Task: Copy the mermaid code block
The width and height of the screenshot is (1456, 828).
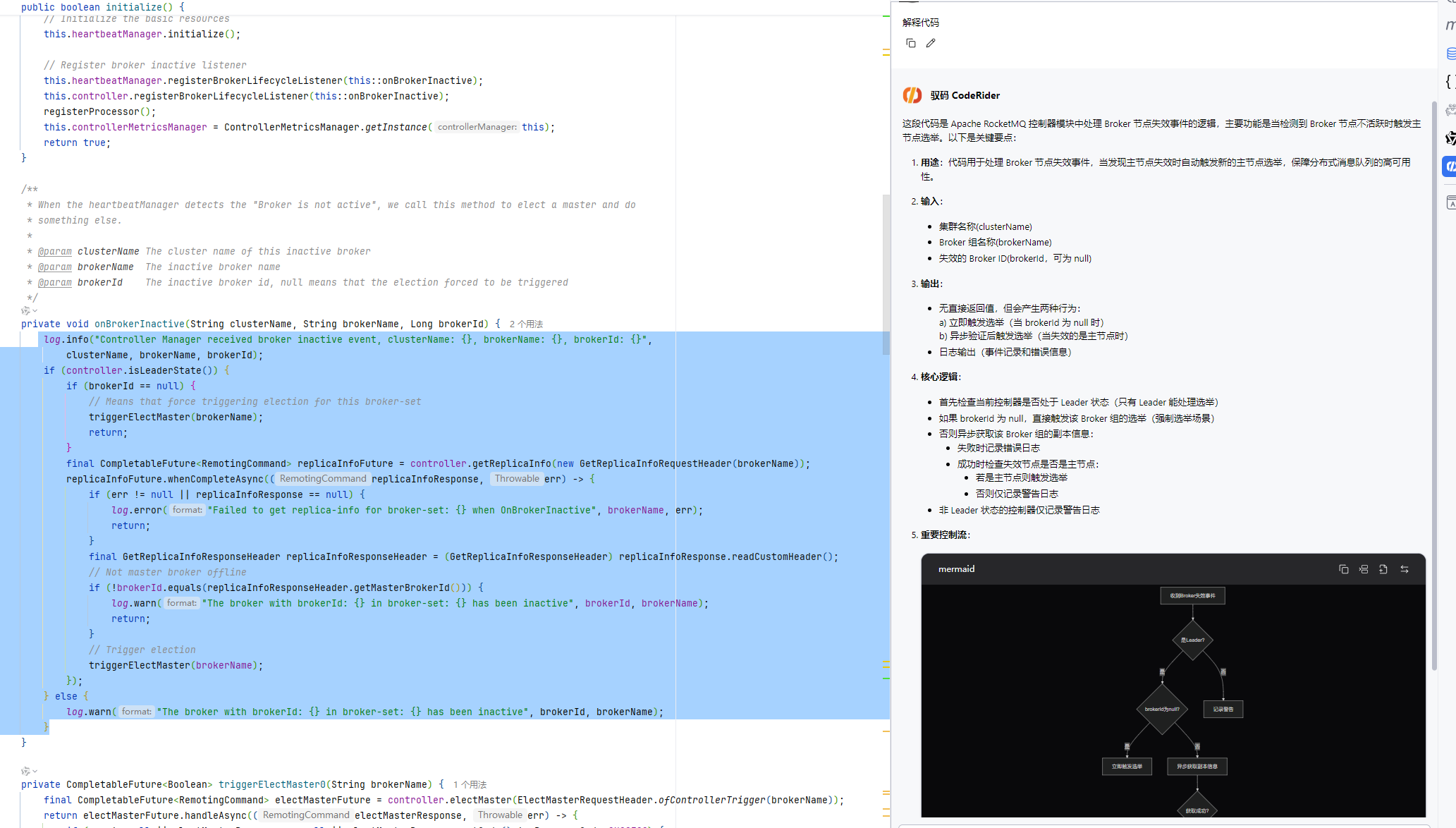Action: (1343, 569)
